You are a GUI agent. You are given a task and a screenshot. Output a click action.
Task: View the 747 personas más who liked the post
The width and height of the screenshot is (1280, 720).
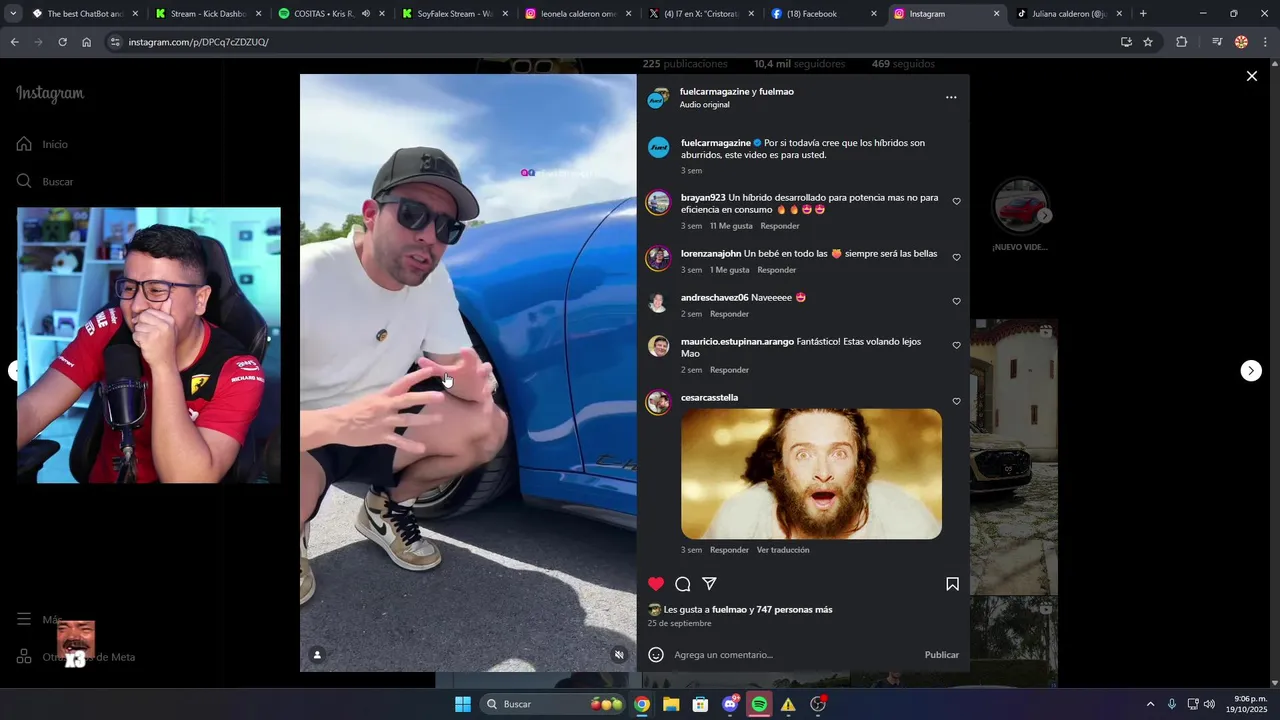pyautogui.click(x=794, y=610)
